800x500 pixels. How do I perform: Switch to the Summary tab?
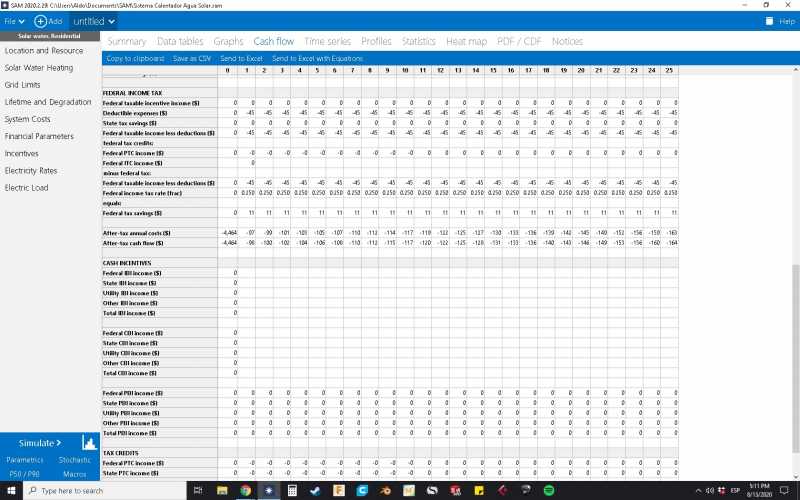click(x=126, y=41)
